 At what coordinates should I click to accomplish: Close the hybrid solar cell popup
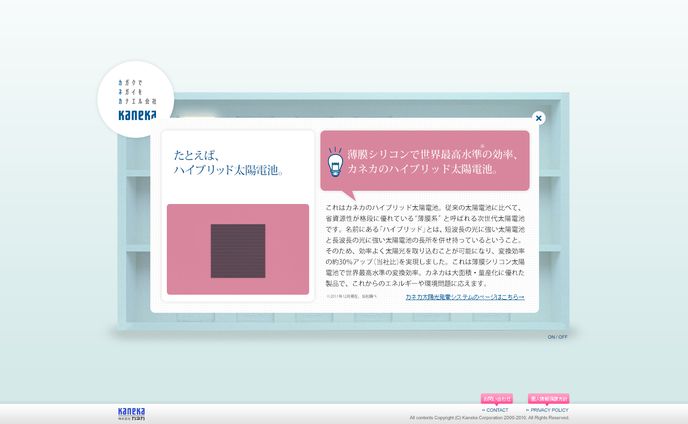coord(538,118)
